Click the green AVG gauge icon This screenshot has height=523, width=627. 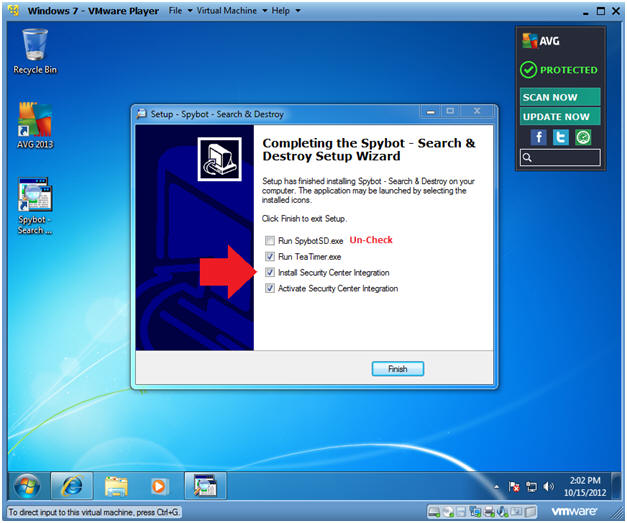(583, 137)
